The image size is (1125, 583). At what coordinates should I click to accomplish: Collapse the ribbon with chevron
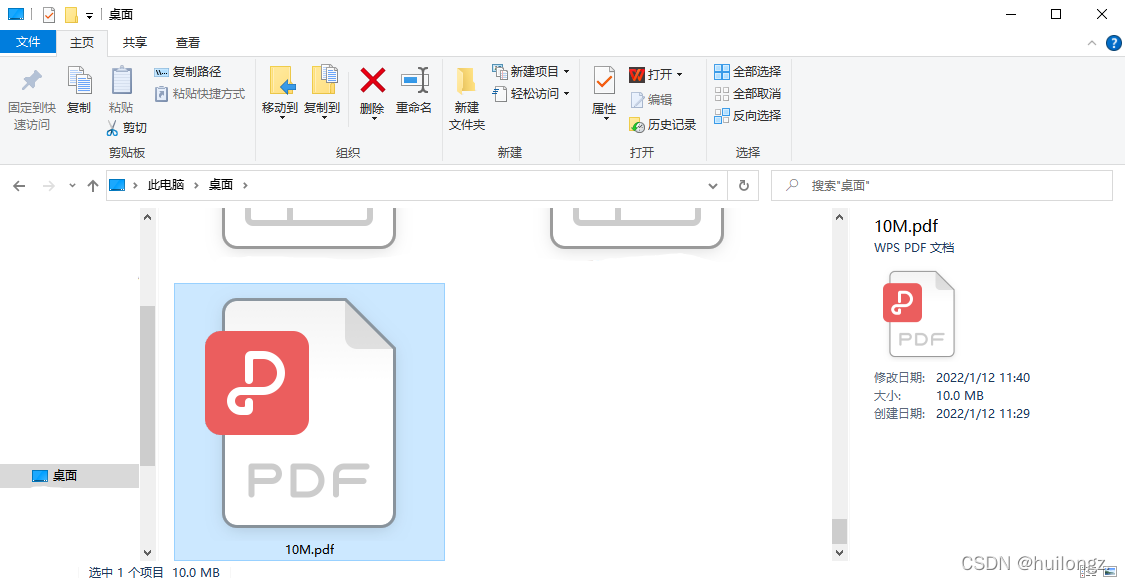click(1091, 43)
